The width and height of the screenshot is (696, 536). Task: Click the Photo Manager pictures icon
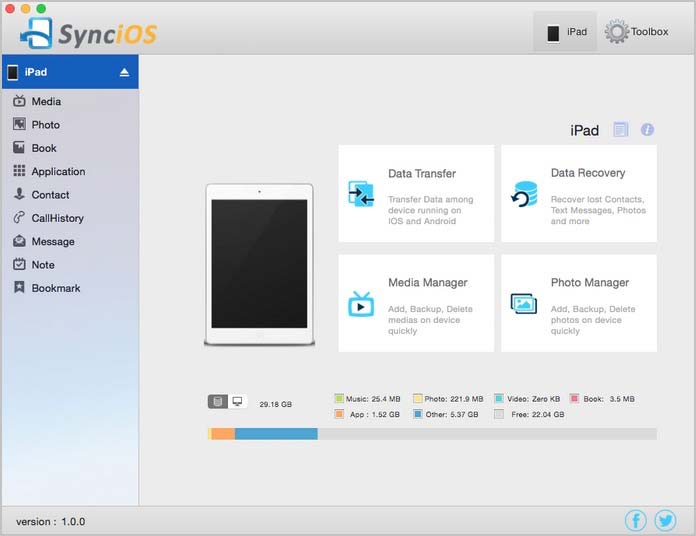coord(524,304)
